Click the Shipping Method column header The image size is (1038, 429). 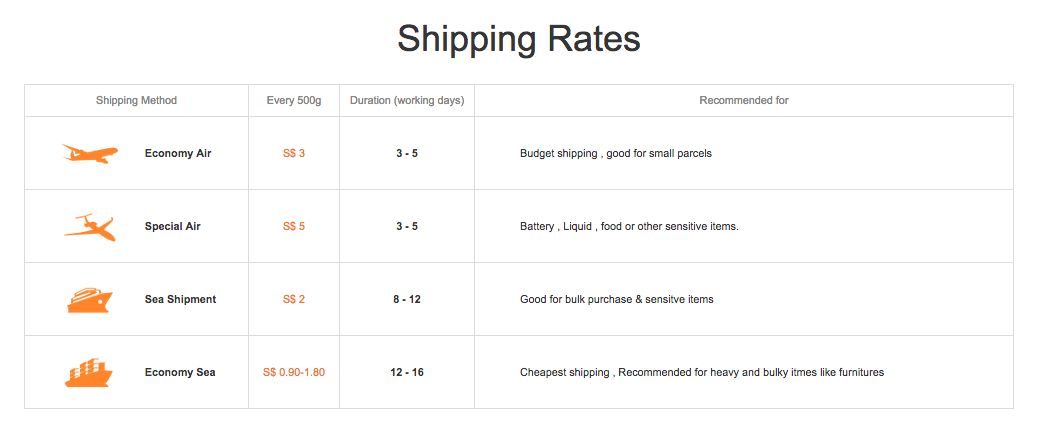click(x=136, y=101)
